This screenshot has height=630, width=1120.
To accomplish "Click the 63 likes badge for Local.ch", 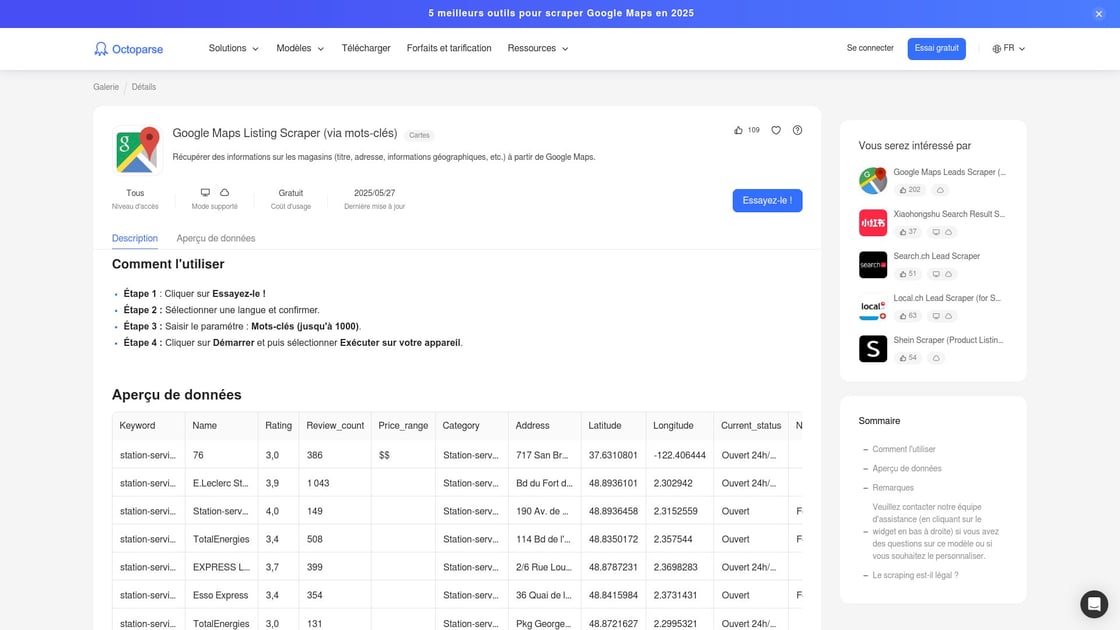I will pyautogui.click(x=908, y=316).
